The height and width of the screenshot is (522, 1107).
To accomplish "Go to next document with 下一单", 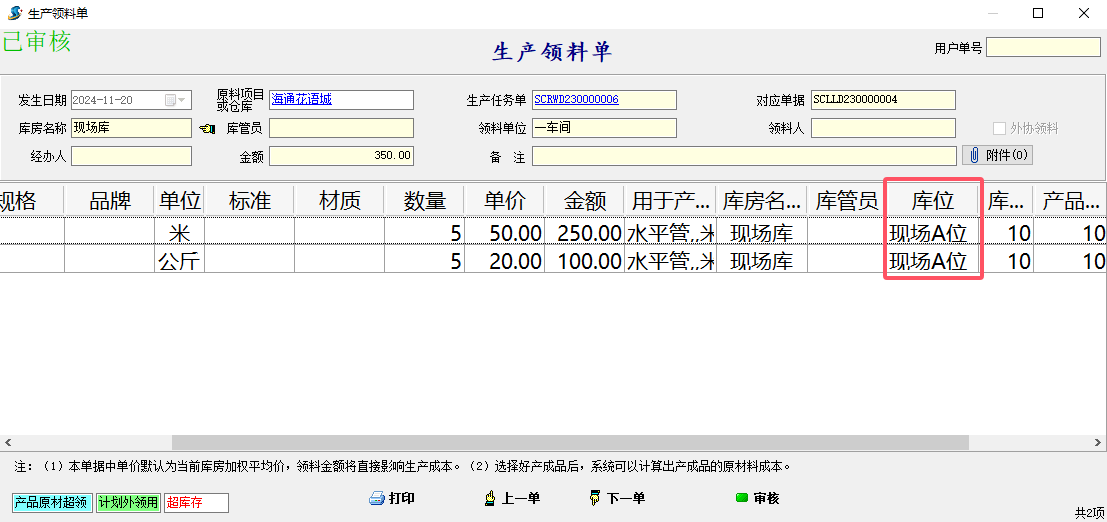I will 595,498.
